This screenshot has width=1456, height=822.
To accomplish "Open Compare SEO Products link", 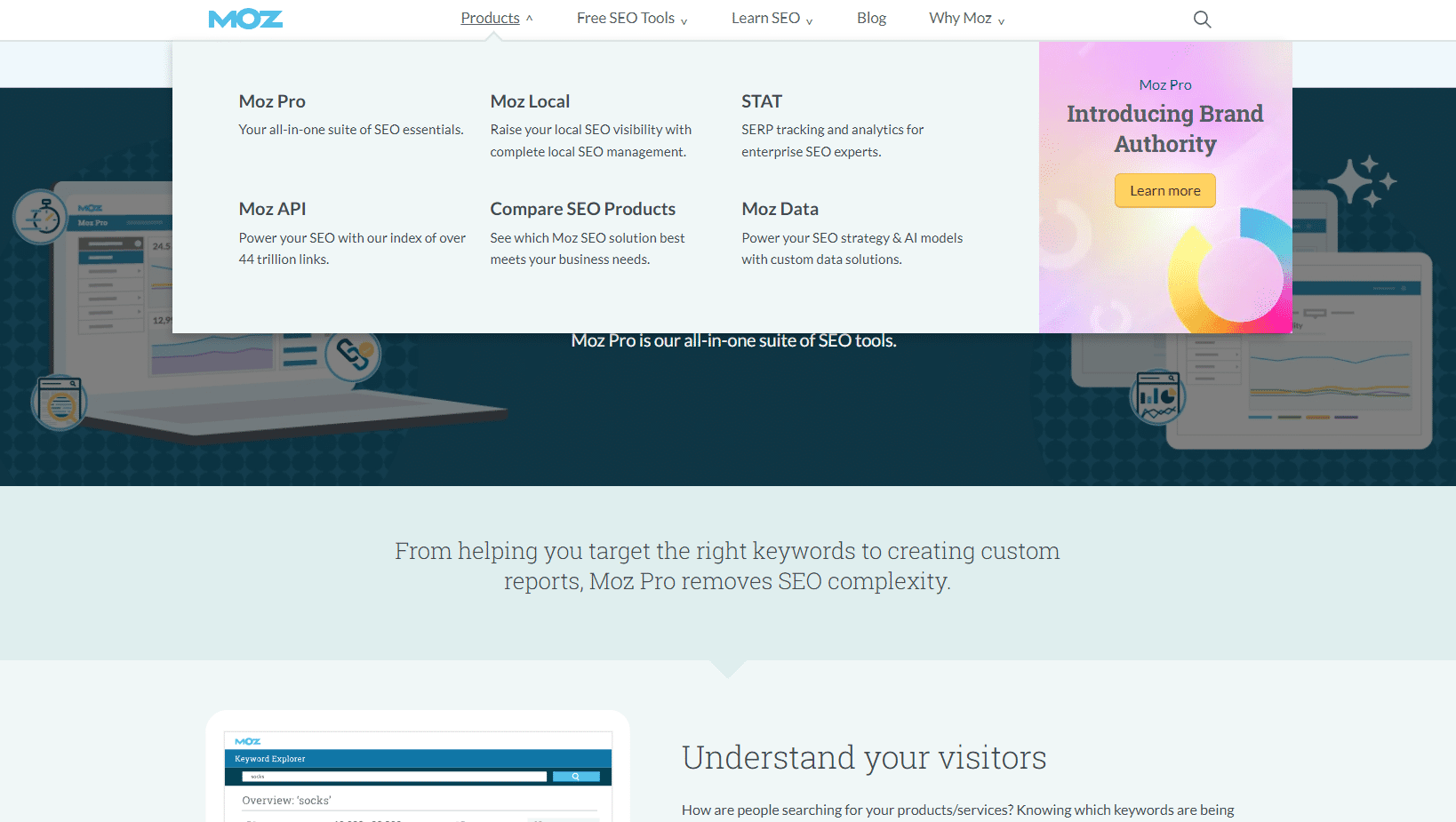I will click(583, 209).
